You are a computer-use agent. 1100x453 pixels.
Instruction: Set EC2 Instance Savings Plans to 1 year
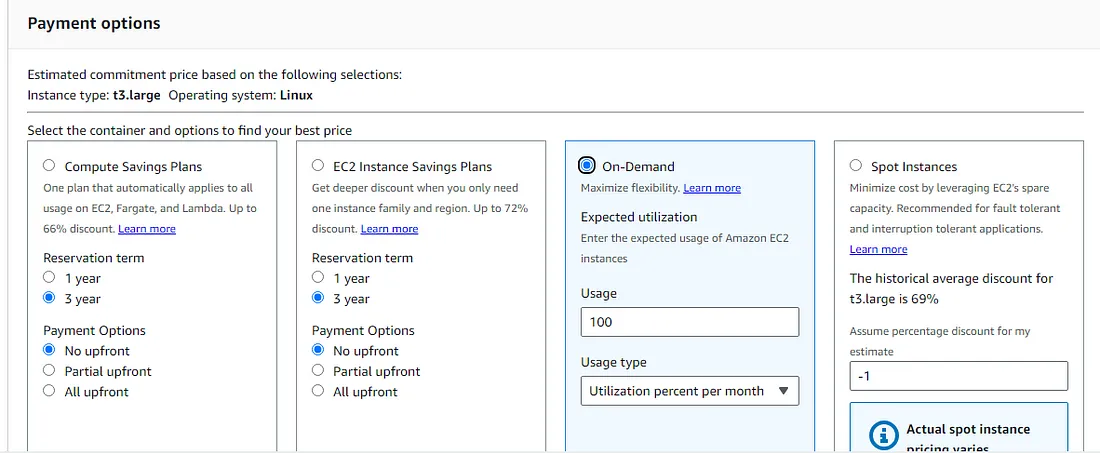point(318,278)
